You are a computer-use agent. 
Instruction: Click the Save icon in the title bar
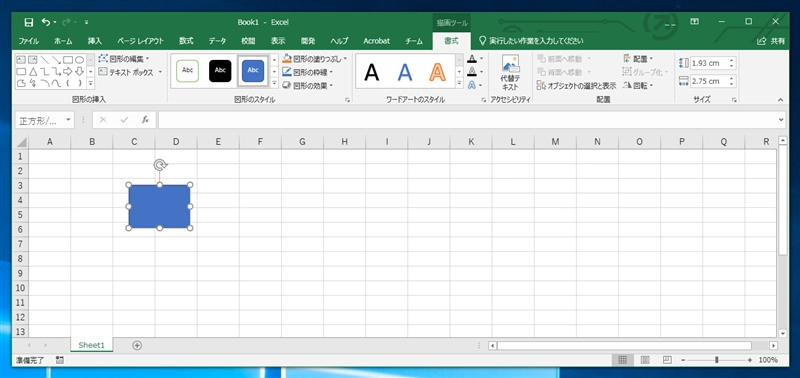click(29, 22)
